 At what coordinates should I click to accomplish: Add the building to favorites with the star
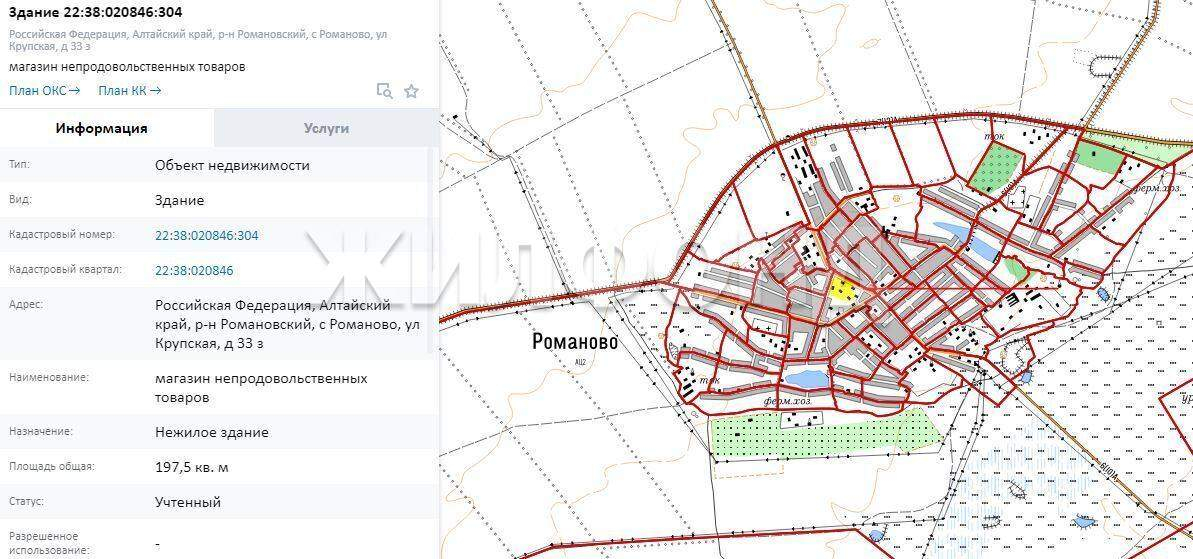click(x=411, y=91)
